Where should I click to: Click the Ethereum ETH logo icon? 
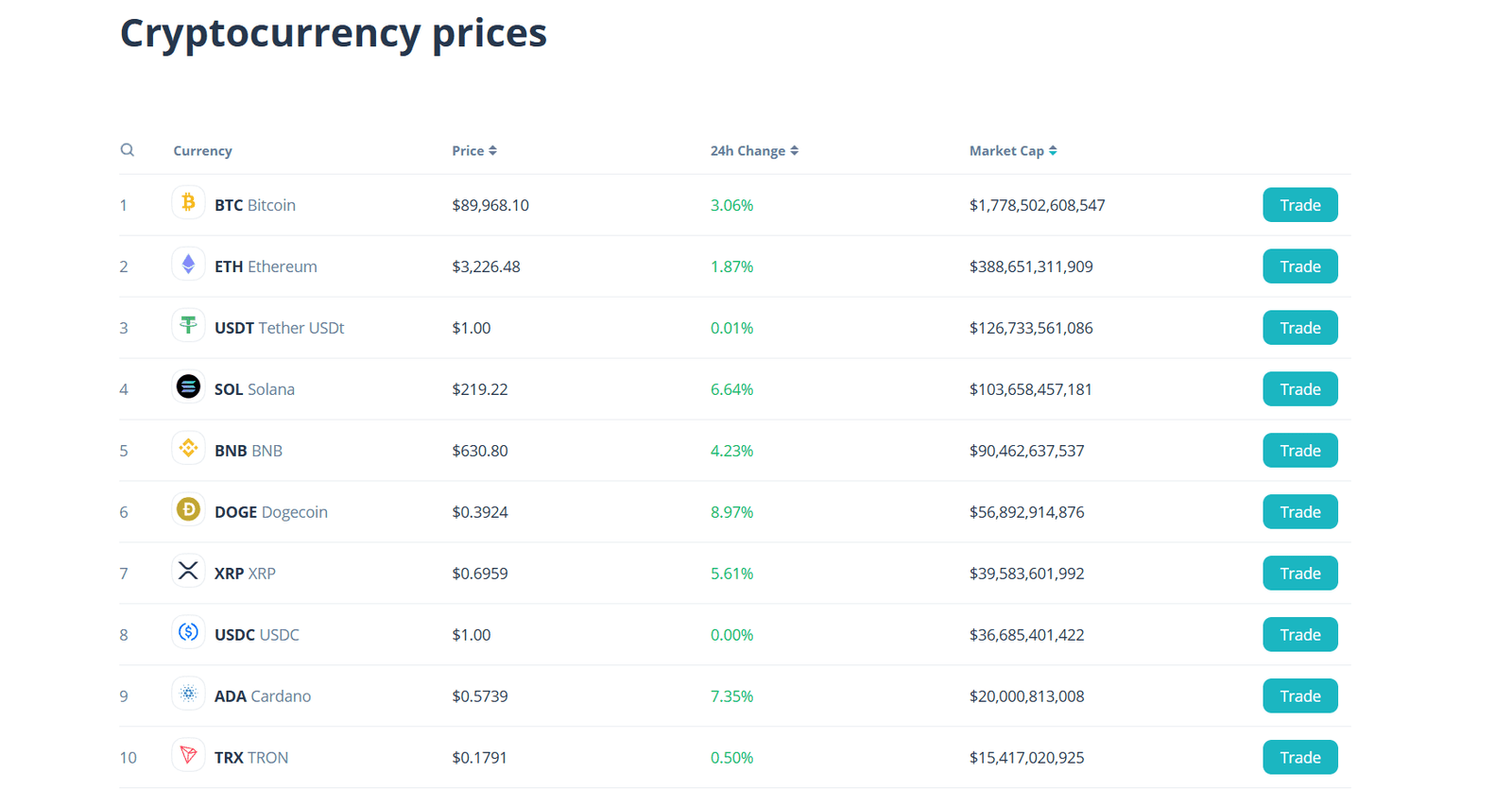[x=188, y=264]
